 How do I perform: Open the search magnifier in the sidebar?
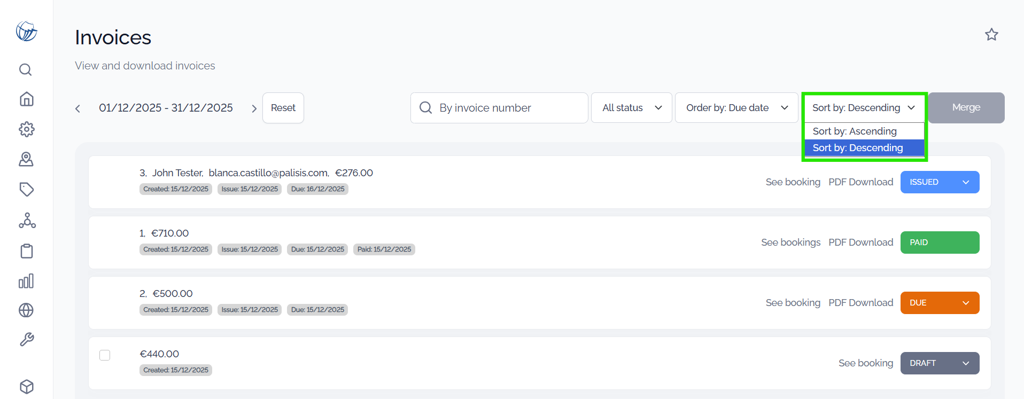pyautogui.click(x=25, y=69)
